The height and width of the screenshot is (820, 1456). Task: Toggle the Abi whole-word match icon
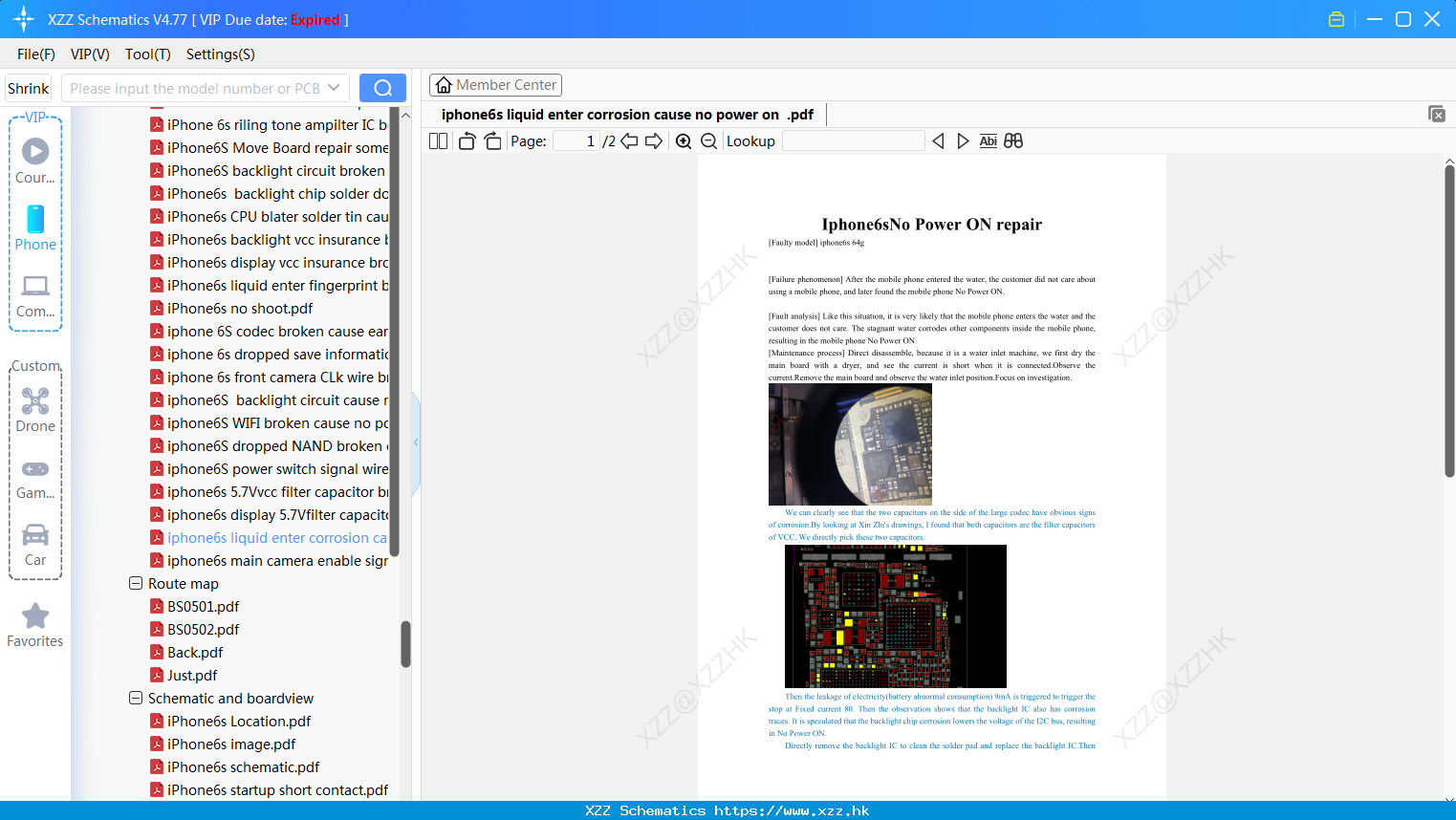pos(989,141)
